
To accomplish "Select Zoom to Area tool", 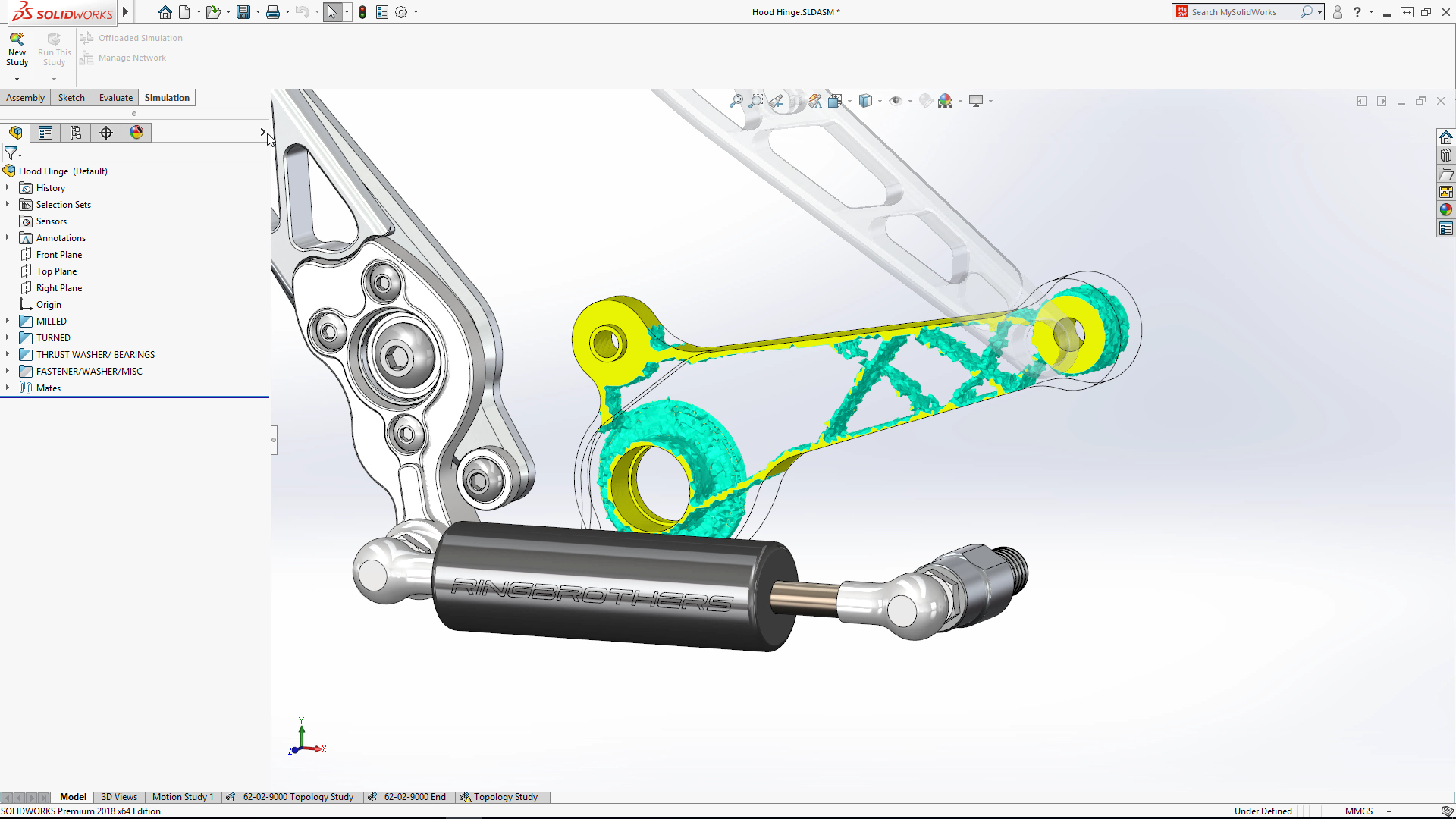I will 756,101.
